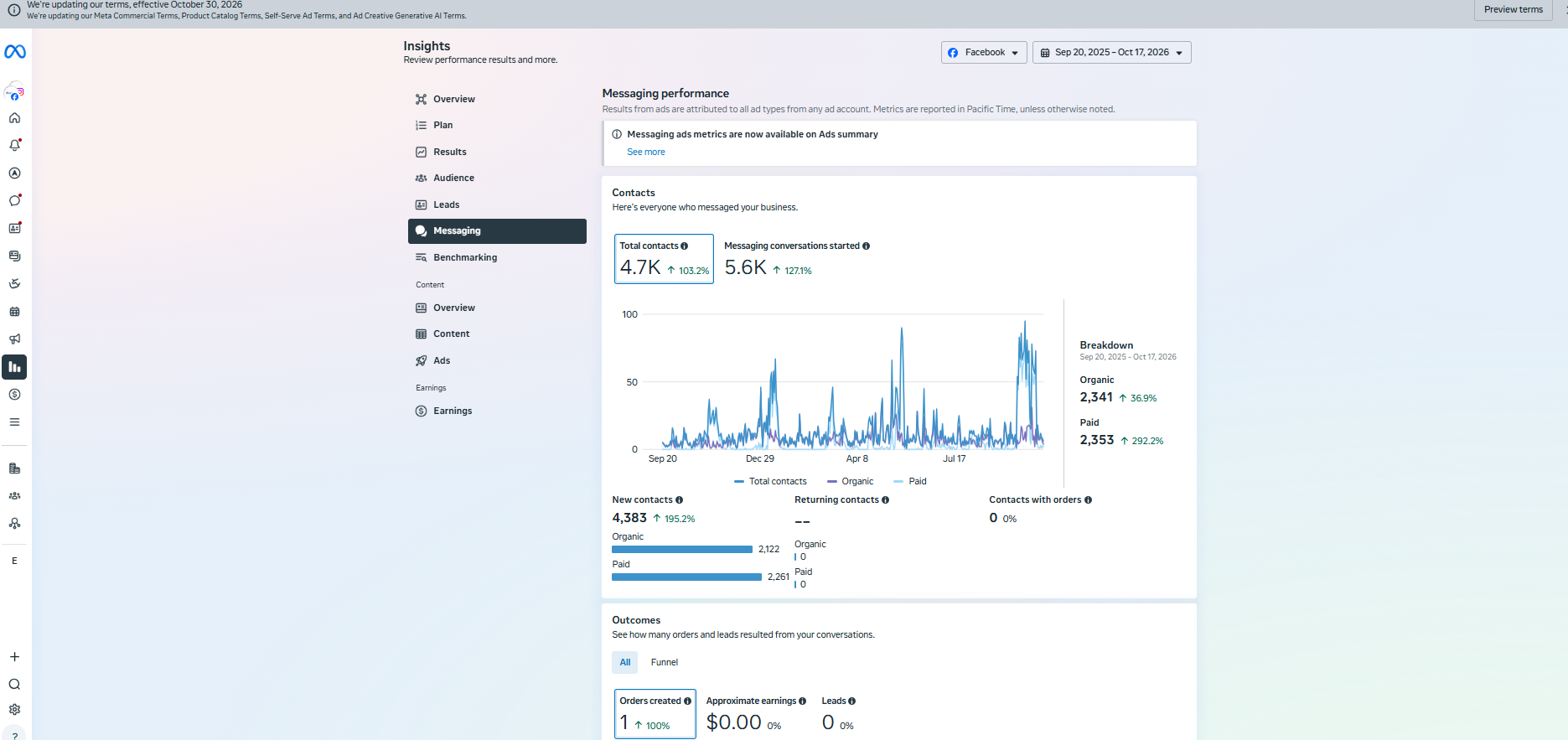Open the Search magnifier icon
This screenshot has height=740, width=1568.
[14, 685]
